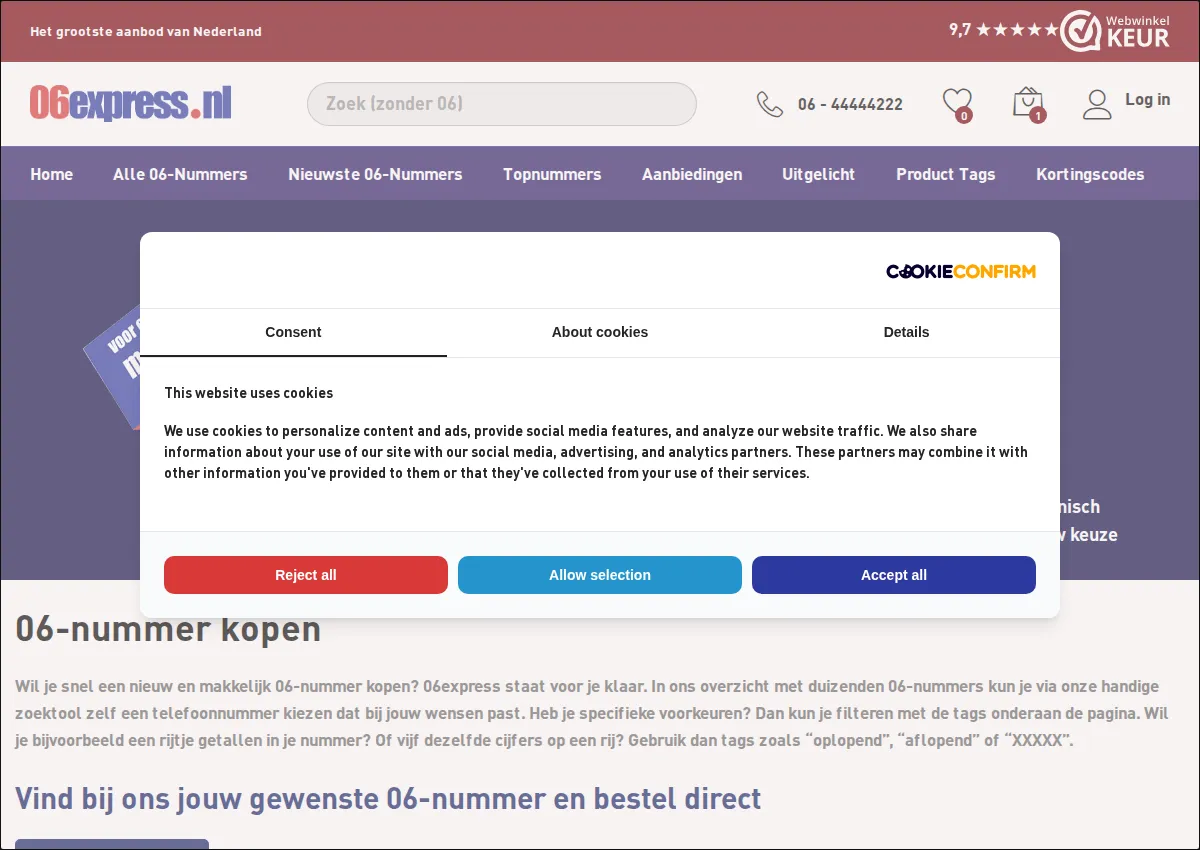Open Kortingscodes menu item

tap(1090, 174)
